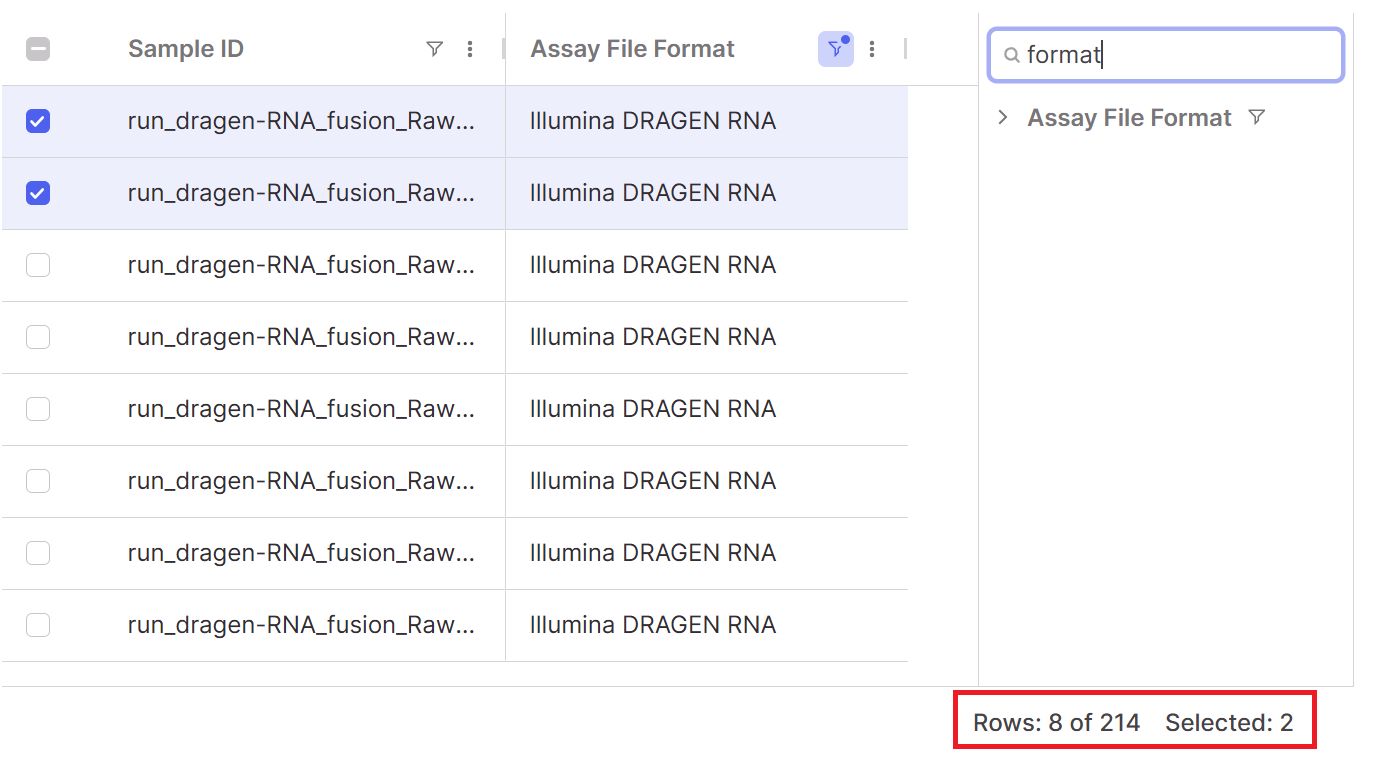Screen dimensions: 1376x757
Task: Expand the Assay File Format group in side panel
Action: [x=1003, y=118]
